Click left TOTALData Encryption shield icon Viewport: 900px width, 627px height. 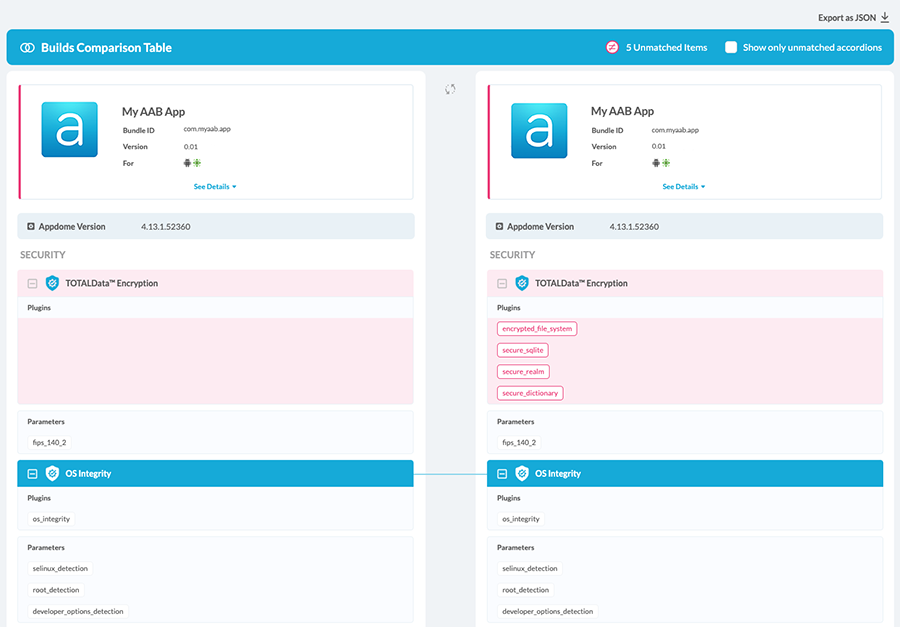53,283
